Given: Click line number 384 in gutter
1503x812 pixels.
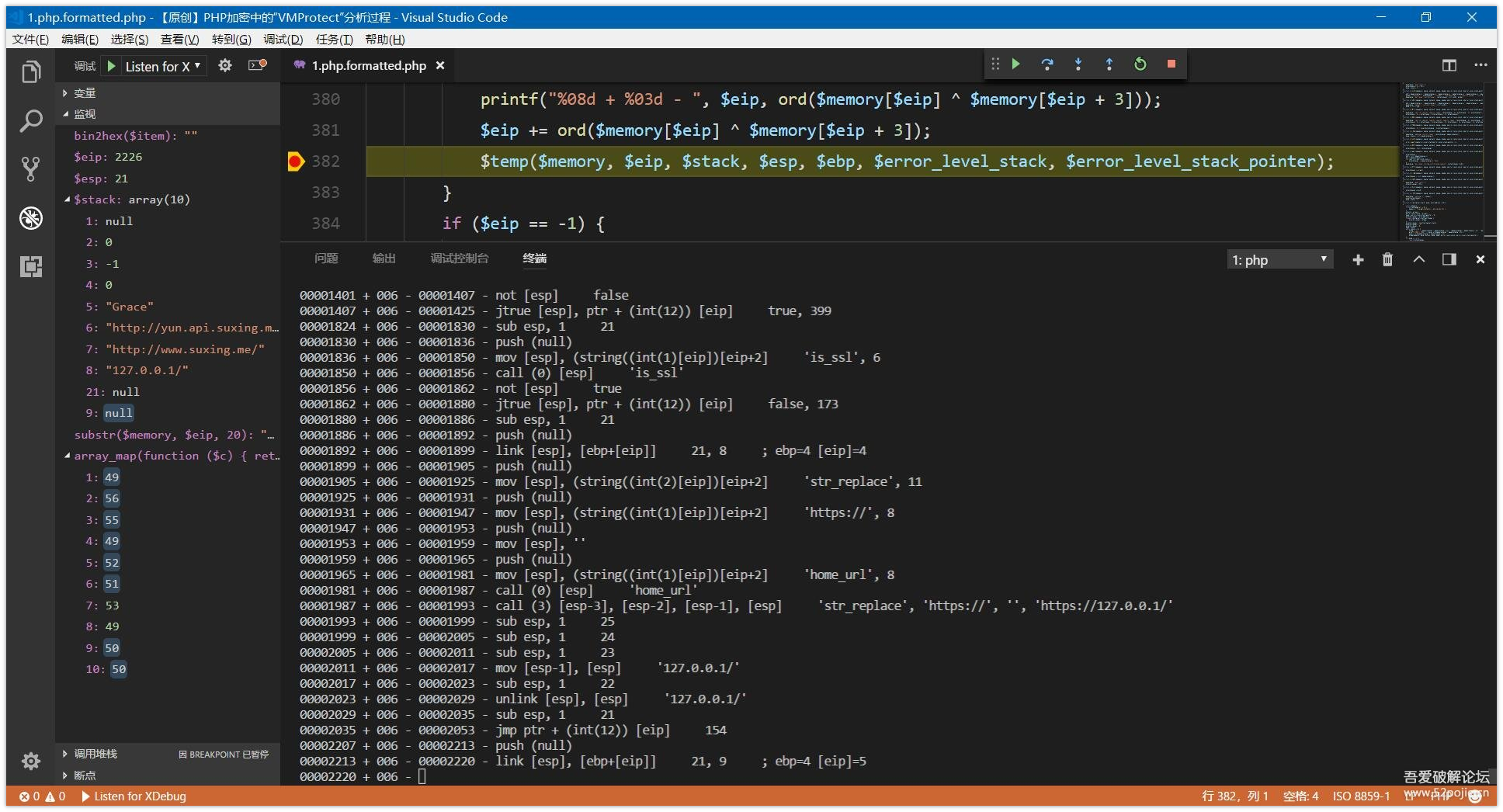Looking at the screenshot, I should tap(325, 224).
